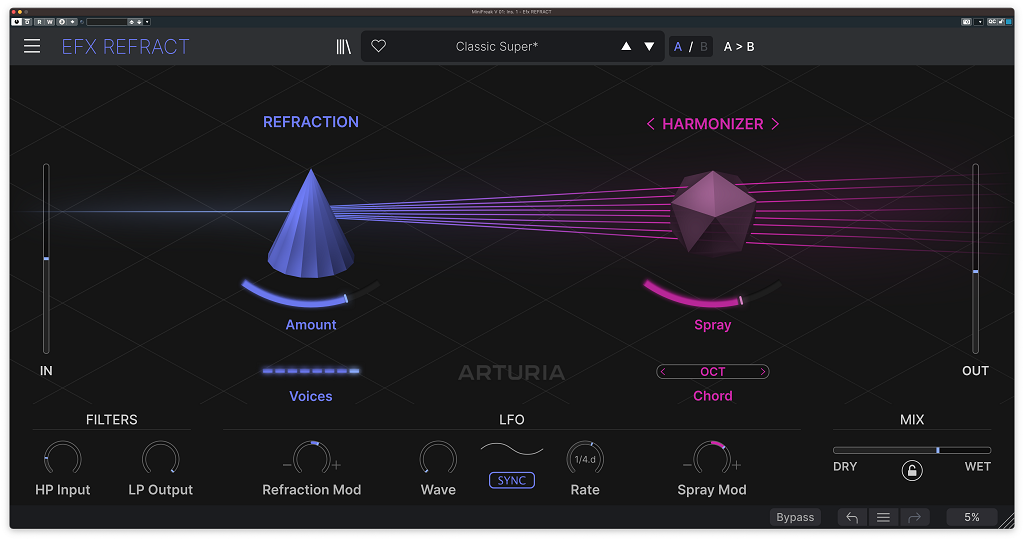The height and width of the screenshot is (540, 1024).
Task: Click the resize handle at bottom-right corner
Action: tap(1008, 520)
